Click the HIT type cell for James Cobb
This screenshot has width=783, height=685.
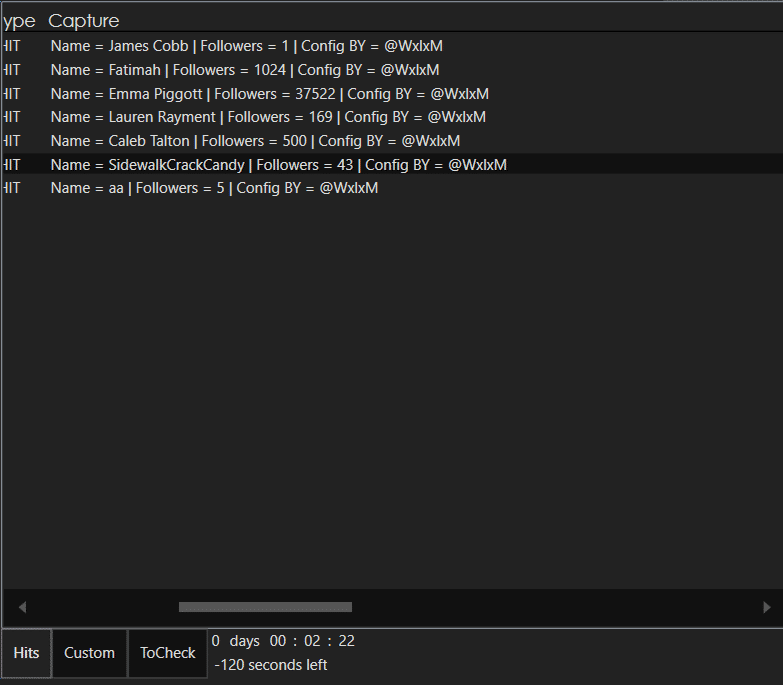pyautogui.click(x=11, y=46)
